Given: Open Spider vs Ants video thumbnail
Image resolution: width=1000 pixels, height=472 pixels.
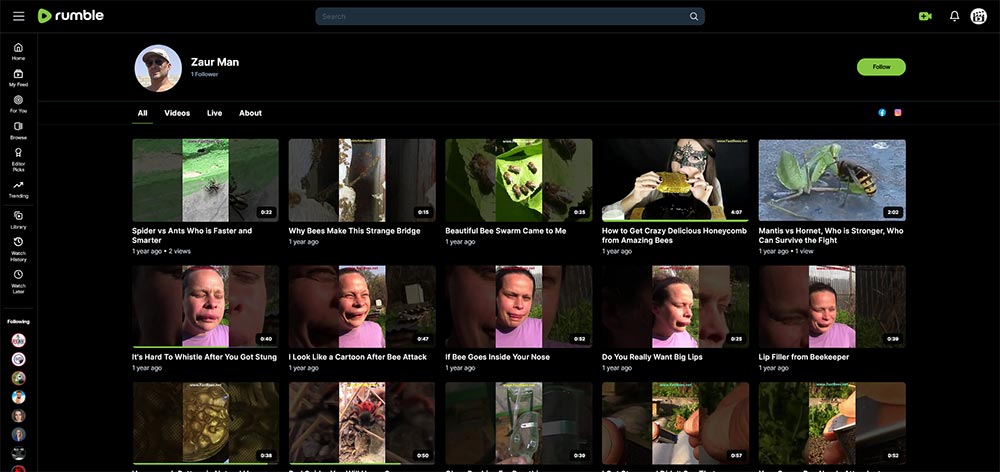Looking at the screenshot, I should (205, 180).
